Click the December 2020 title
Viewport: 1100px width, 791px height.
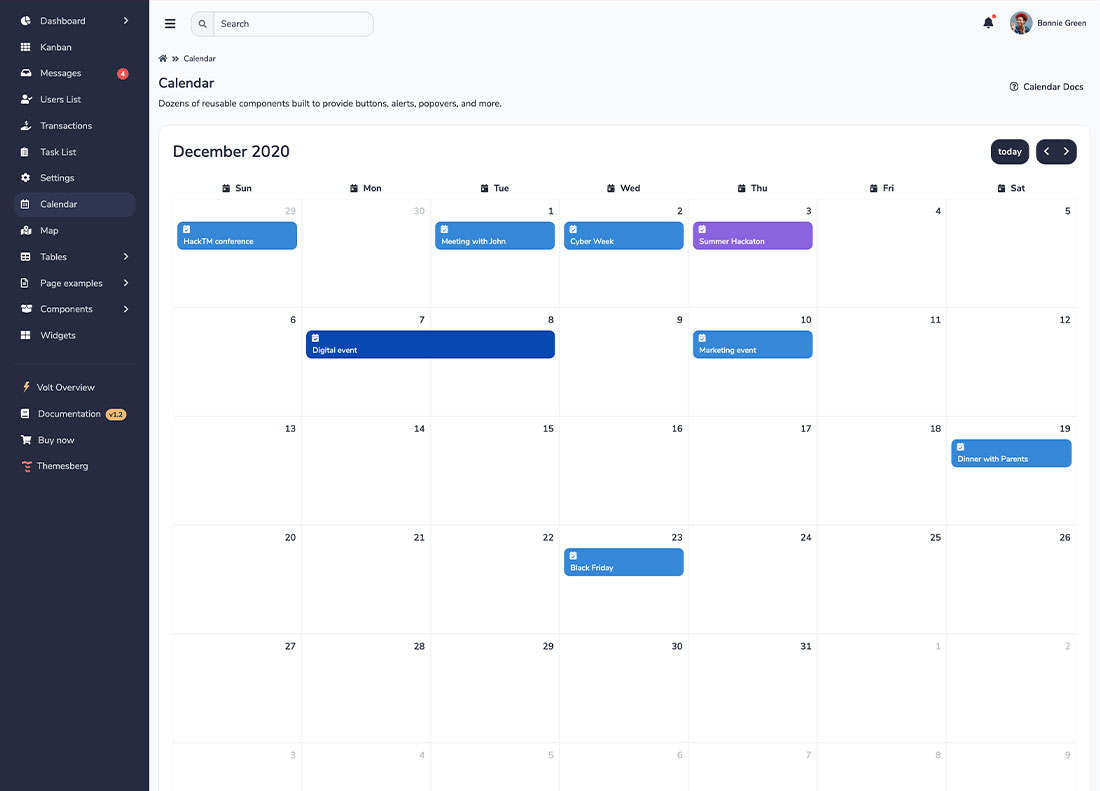click(231, 151)
